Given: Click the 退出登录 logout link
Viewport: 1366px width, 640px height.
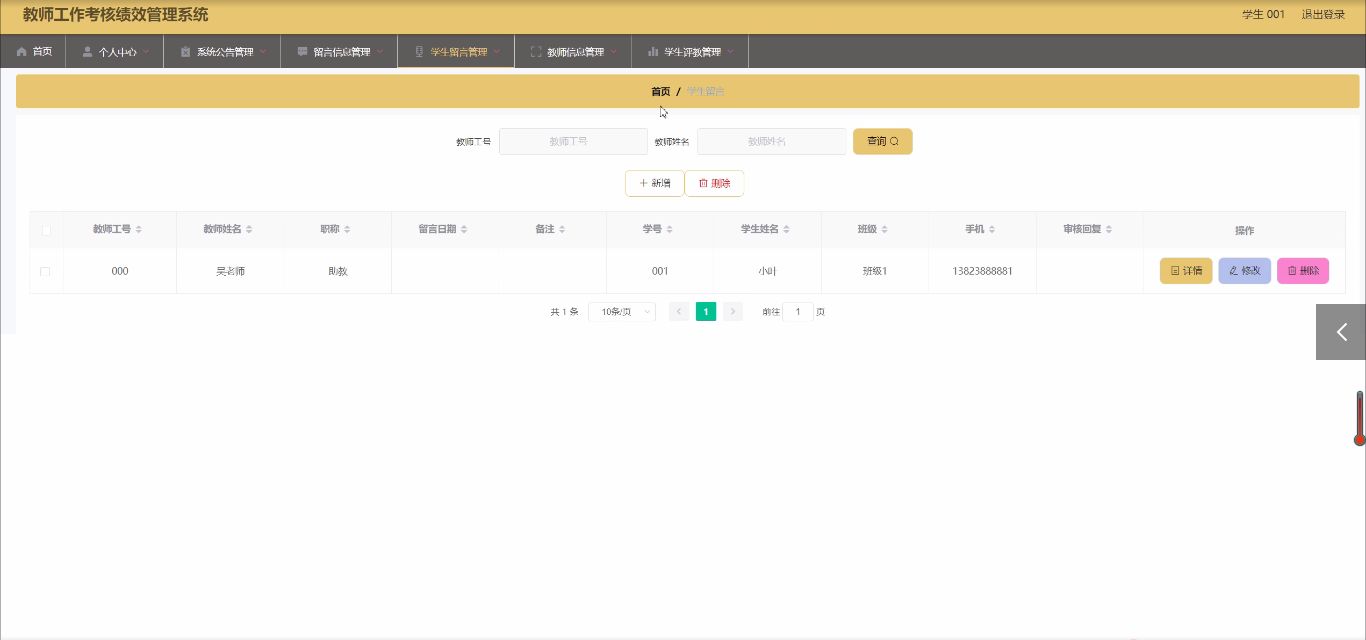Looking at the screenshot, I should 1323,15.
